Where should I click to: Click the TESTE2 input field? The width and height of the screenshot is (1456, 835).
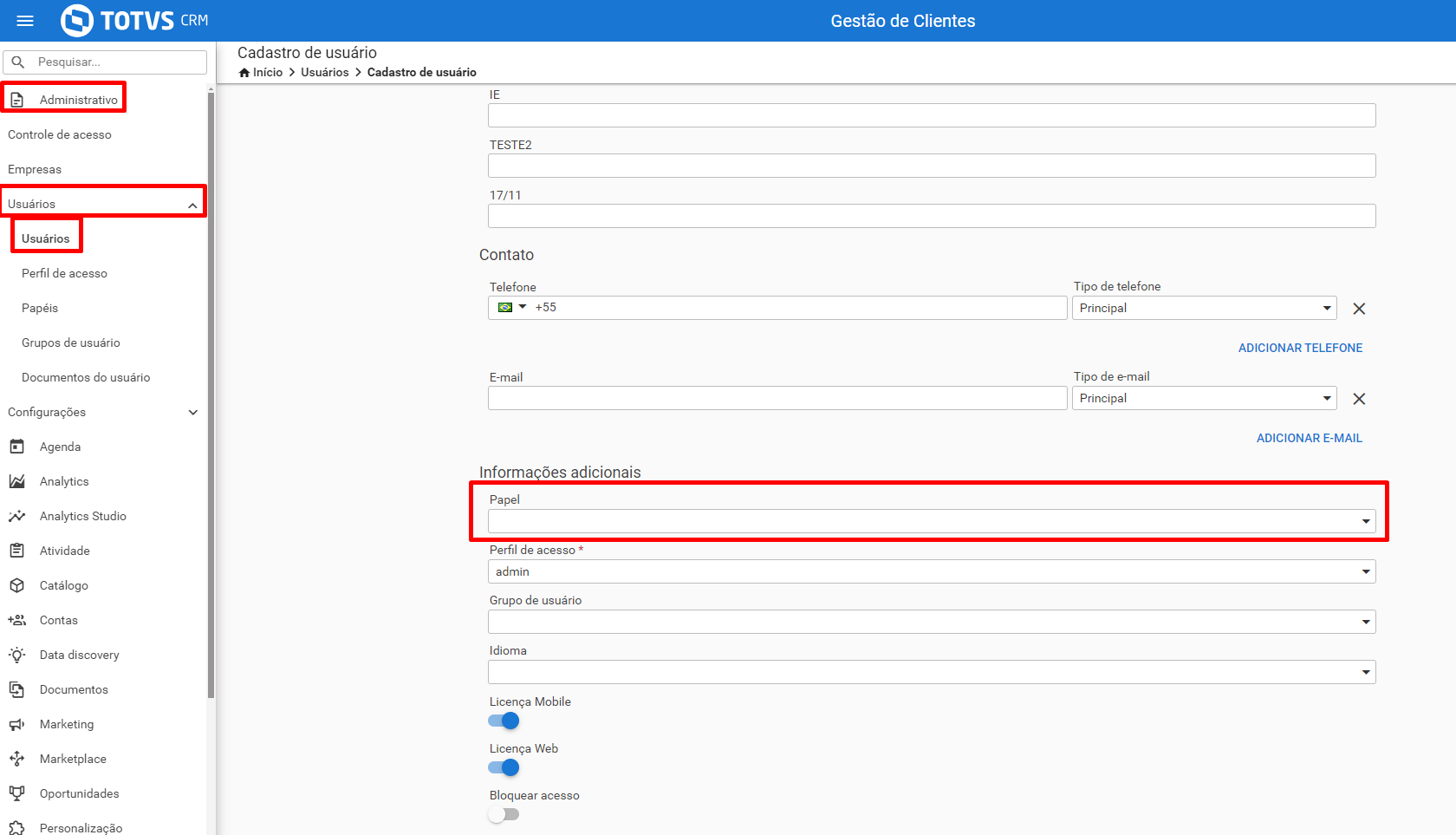coord(932,166)
